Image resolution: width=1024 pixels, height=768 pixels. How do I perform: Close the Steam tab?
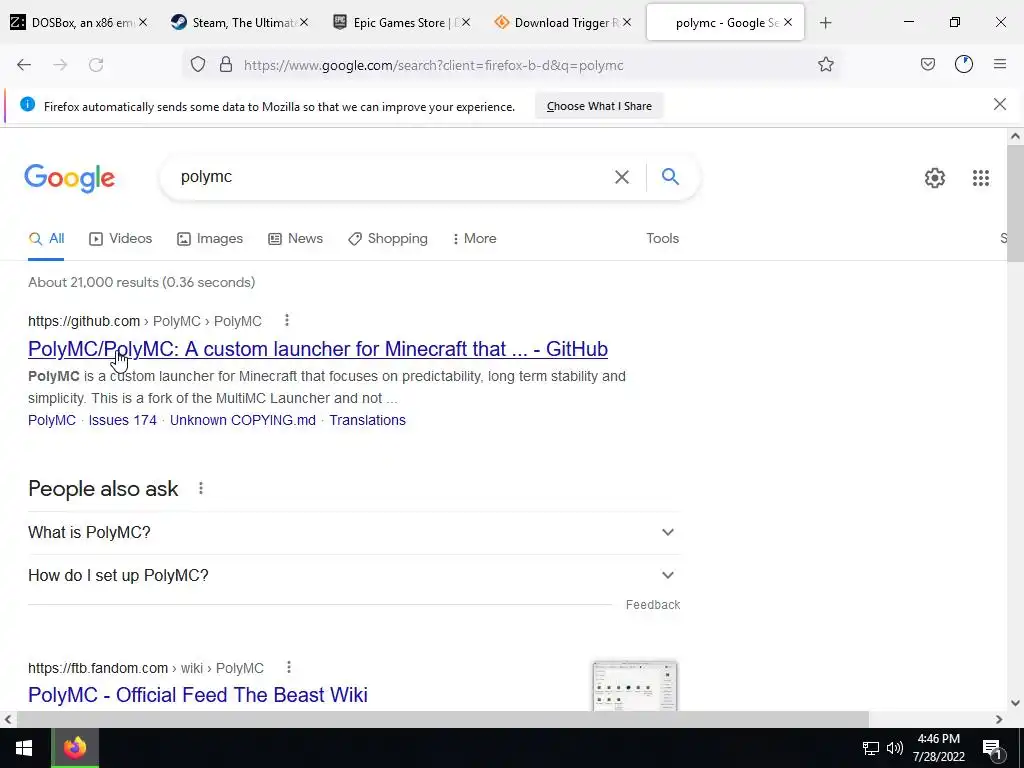click(304, 22)
